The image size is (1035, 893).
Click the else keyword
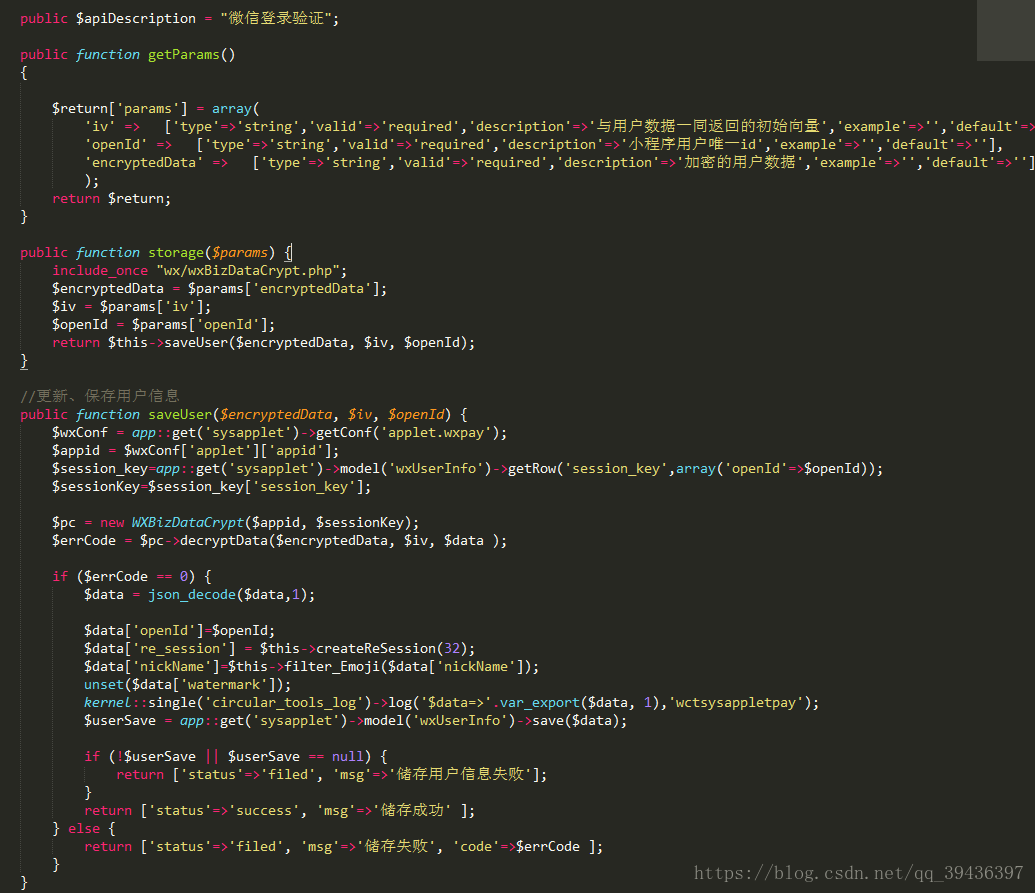pyautogui.click(x=84, y=829)
